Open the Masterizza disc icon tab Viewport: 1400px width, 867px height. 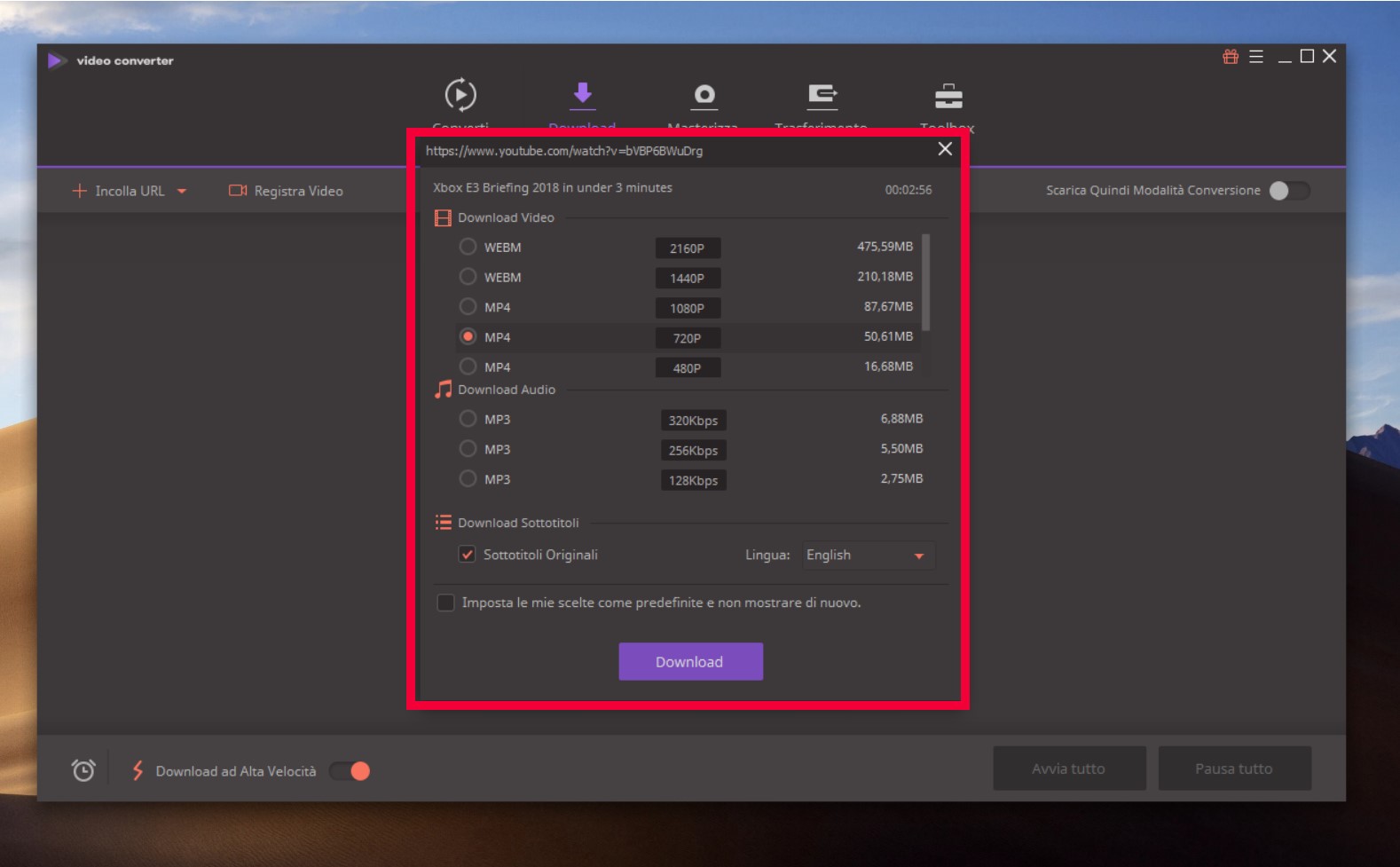click(704, 95)
